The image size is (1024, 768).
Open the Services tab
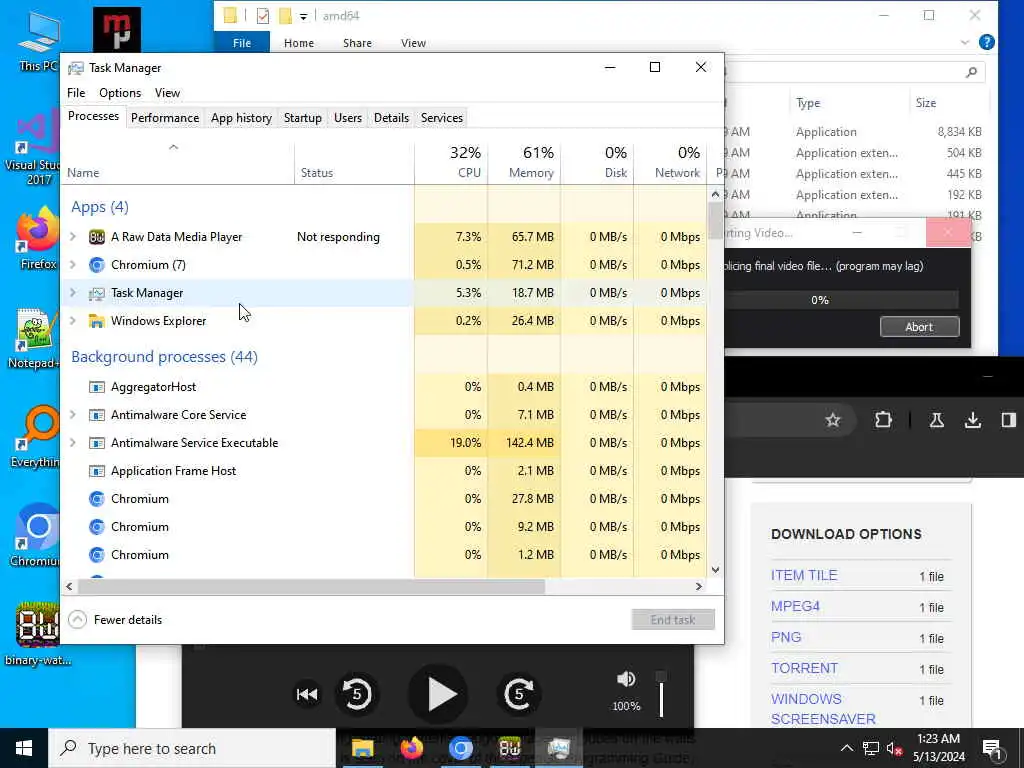tap(441, 118)
